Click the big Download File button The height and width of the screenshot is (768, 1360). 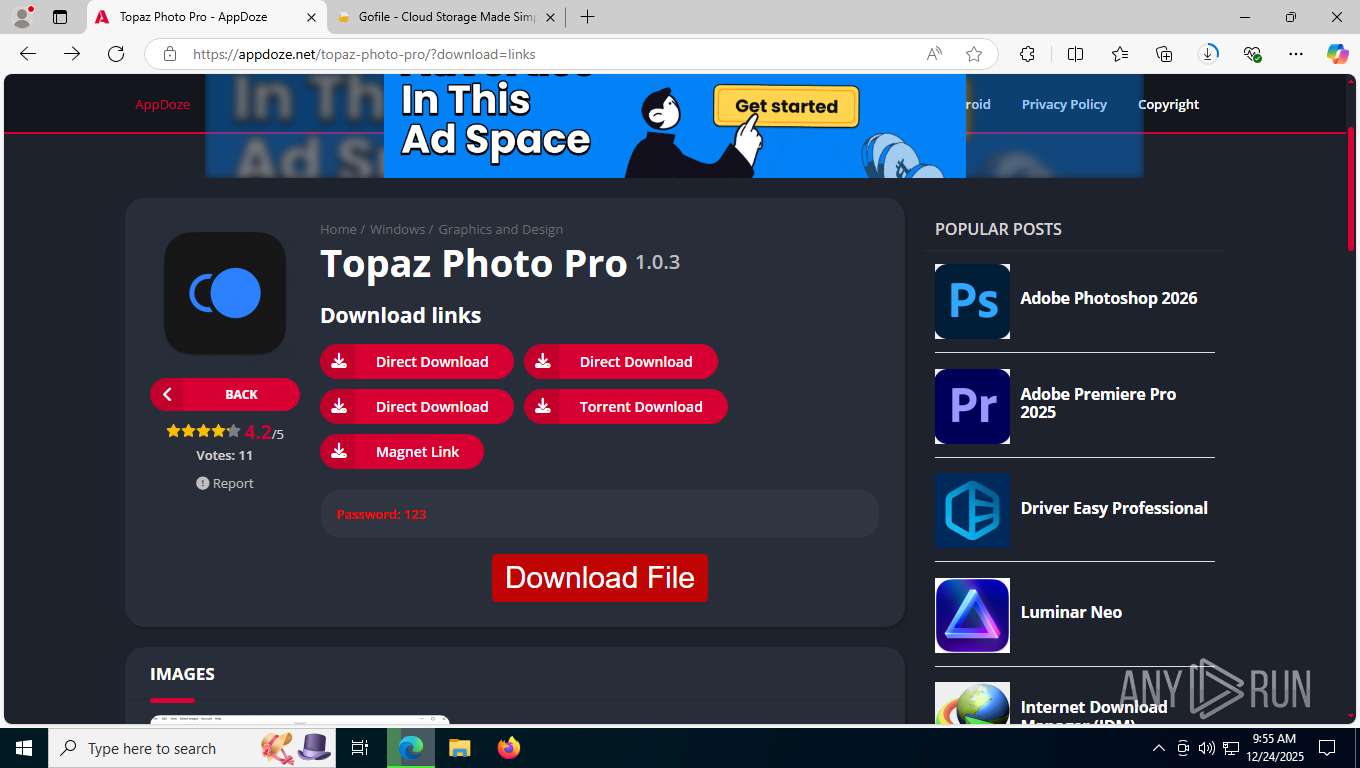[600, 578]
